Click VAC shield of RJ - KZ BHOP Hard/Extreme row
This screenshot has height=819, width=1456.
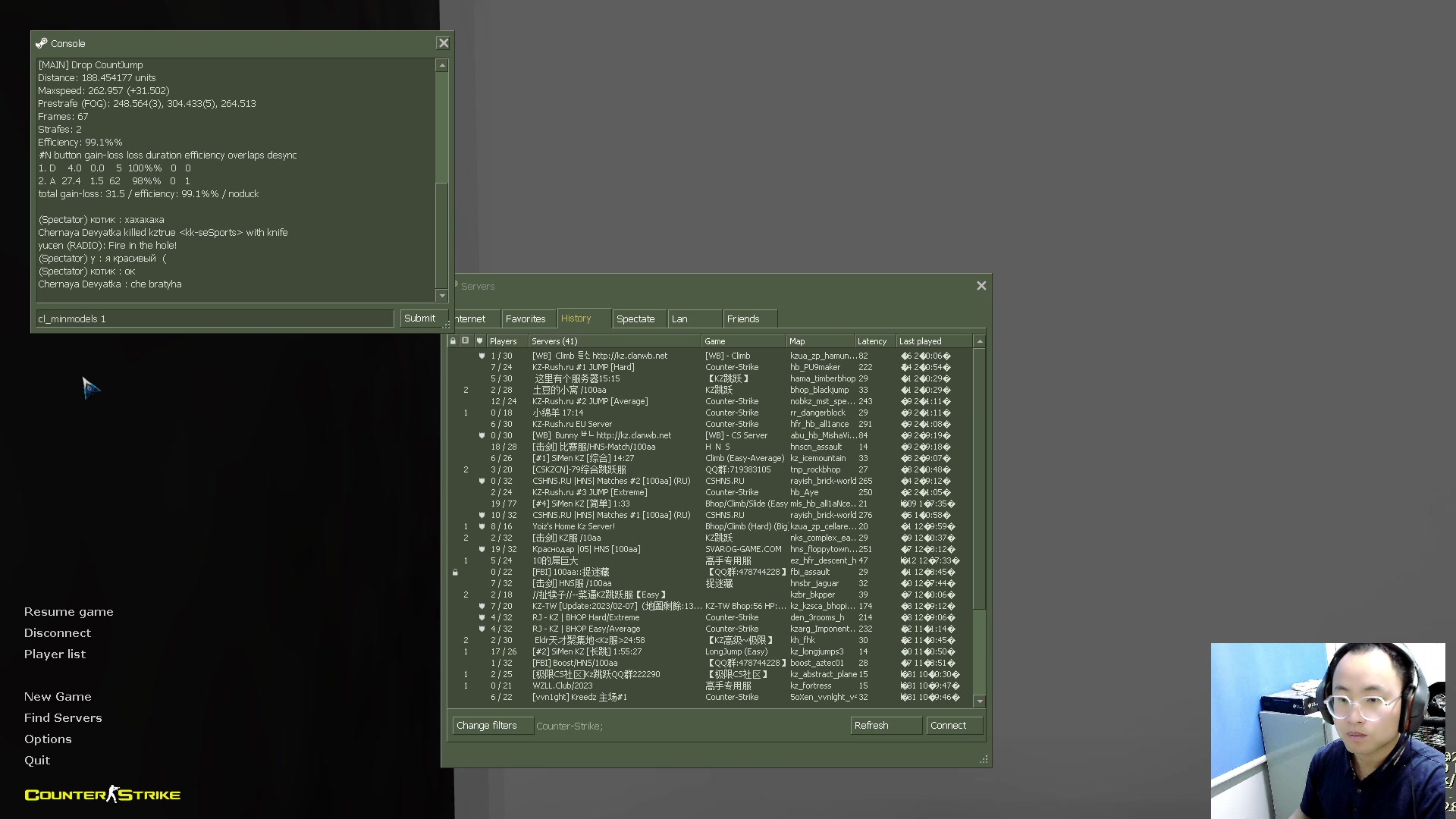[x=482, y=617]
